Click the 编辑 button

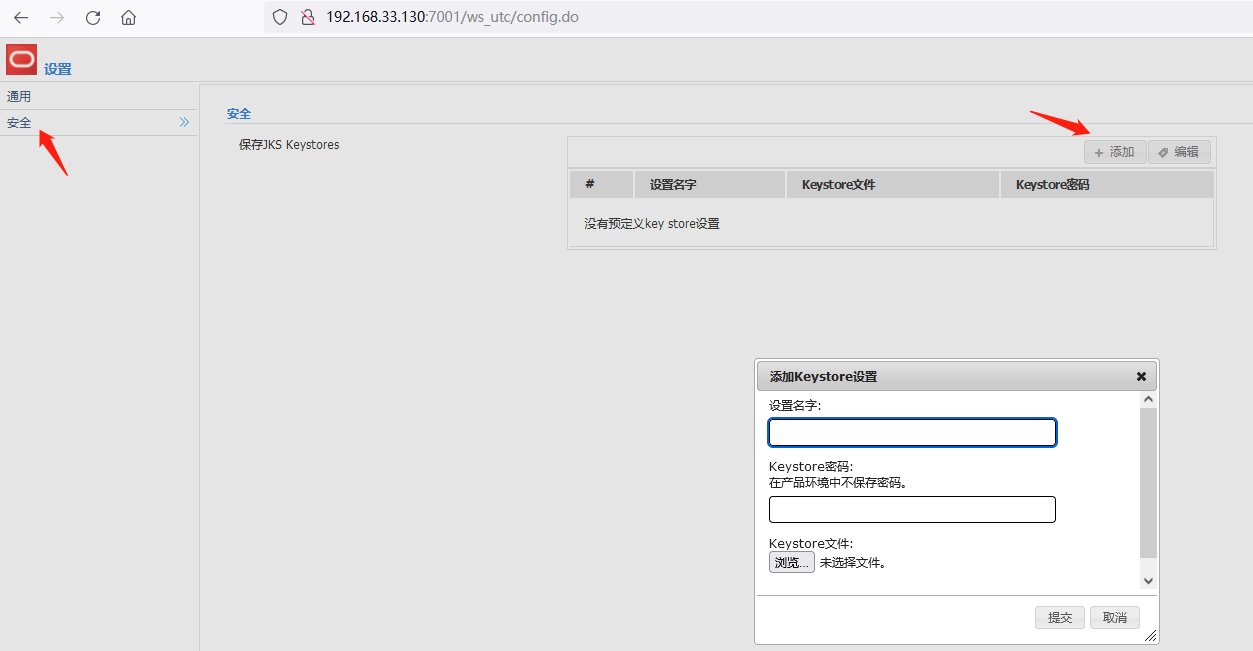pyautogui.click(x=1180, y=152)
